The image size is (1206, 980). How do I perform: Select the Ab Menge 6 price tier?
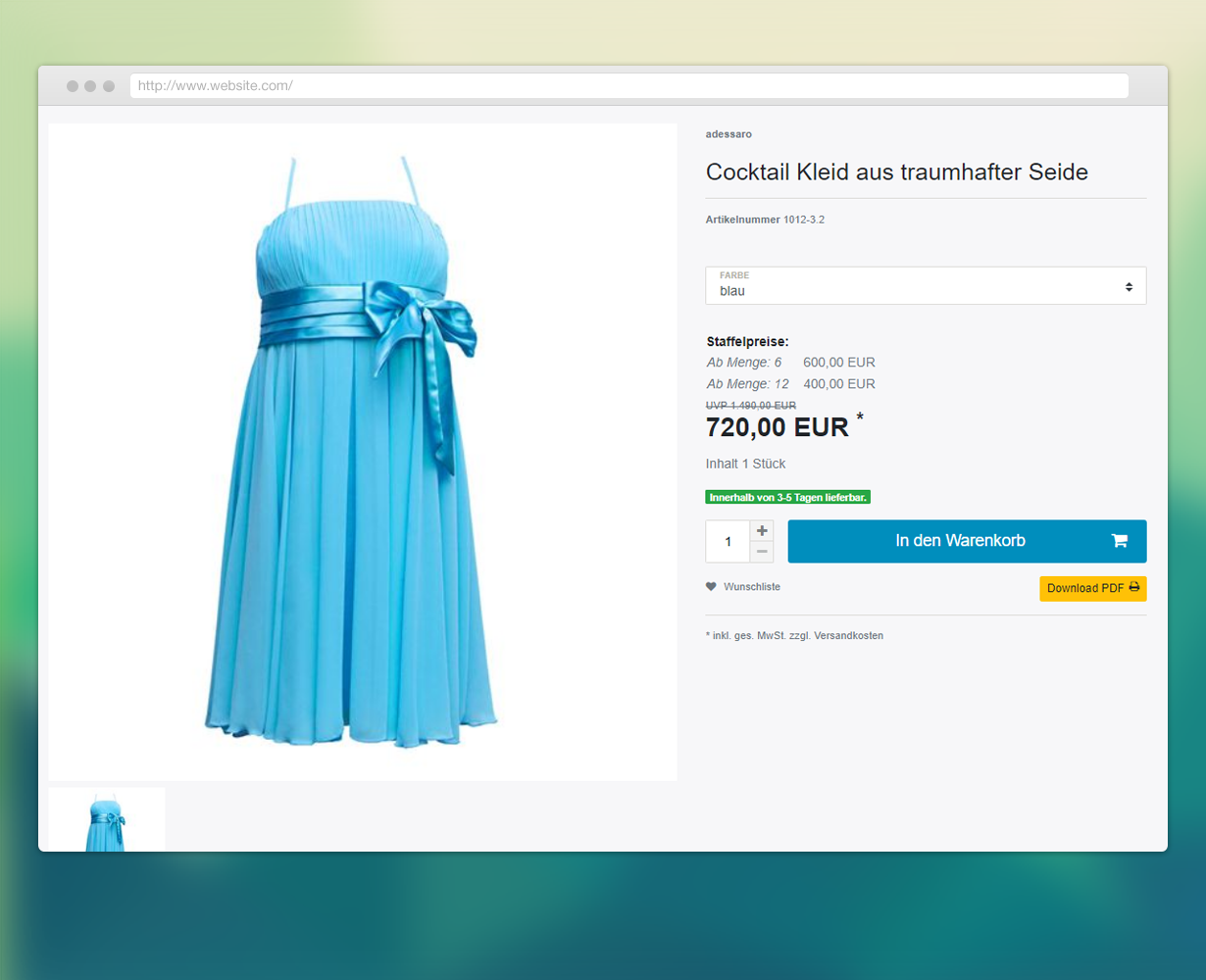pyautogui.click(x=790, y=363)
